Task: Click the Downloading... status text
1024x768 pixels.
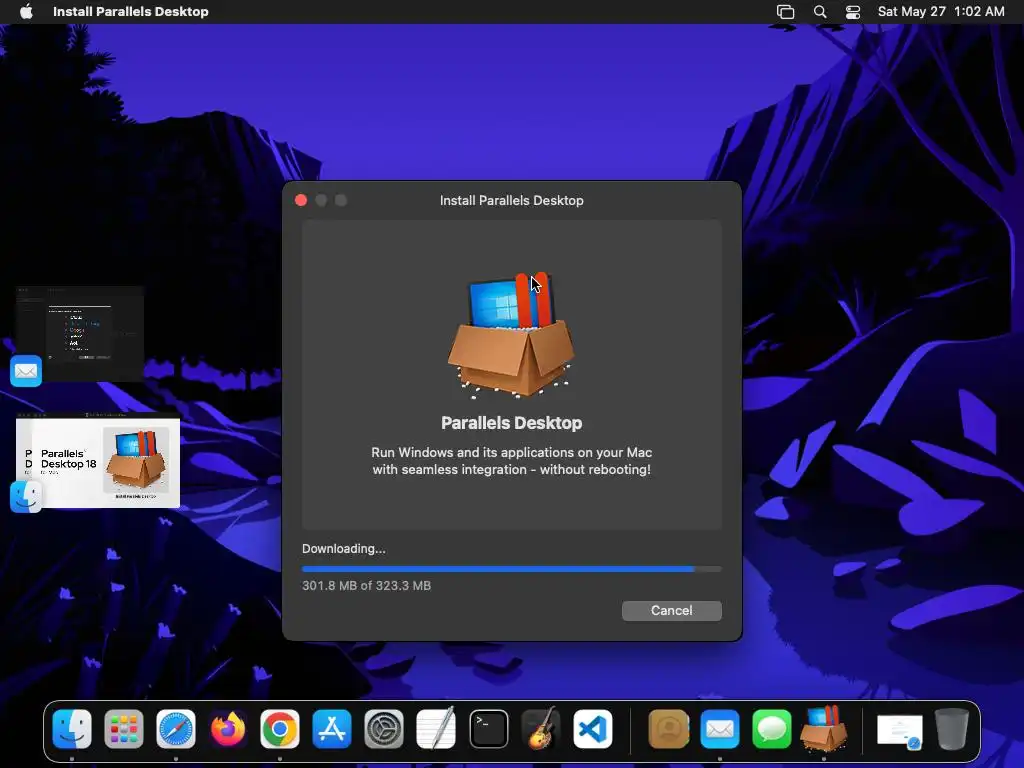Action: (x=344, y=549)
